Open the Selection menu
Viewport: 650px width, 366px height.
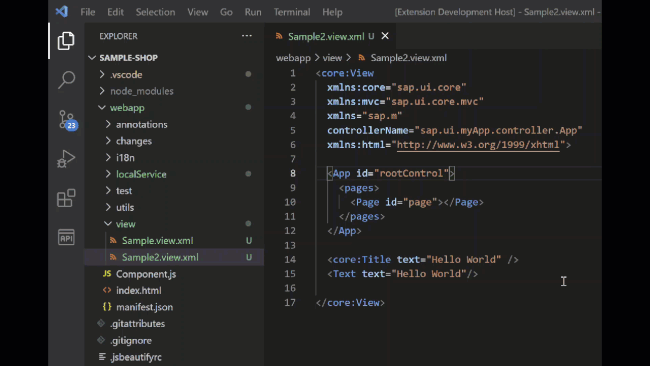click(x=155, y=12)
